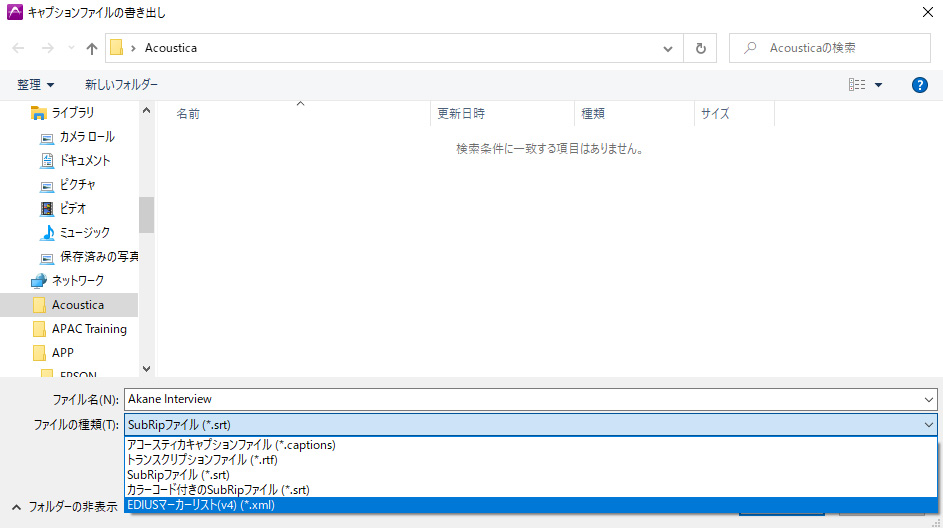Open view options dropdown arrow

click(878, 85)
